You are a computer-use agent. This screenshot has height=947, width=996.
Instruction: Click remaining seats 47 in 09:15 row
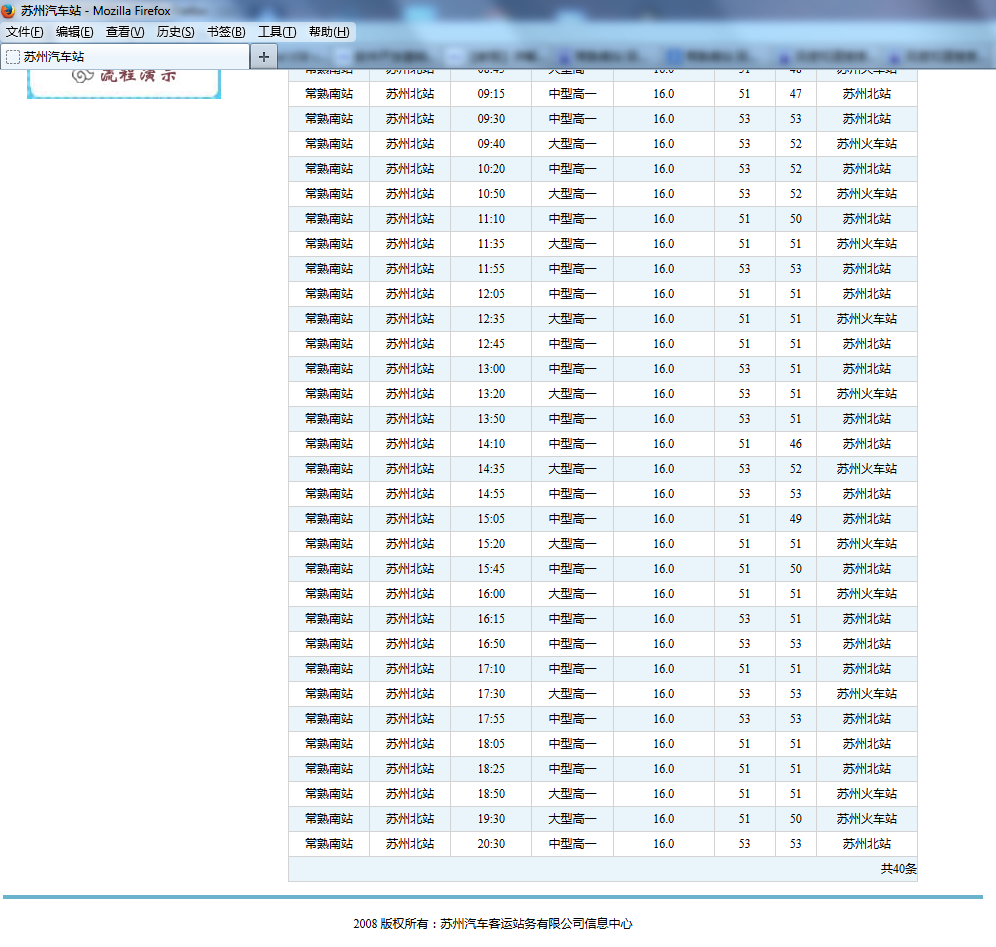click(795, 94)
